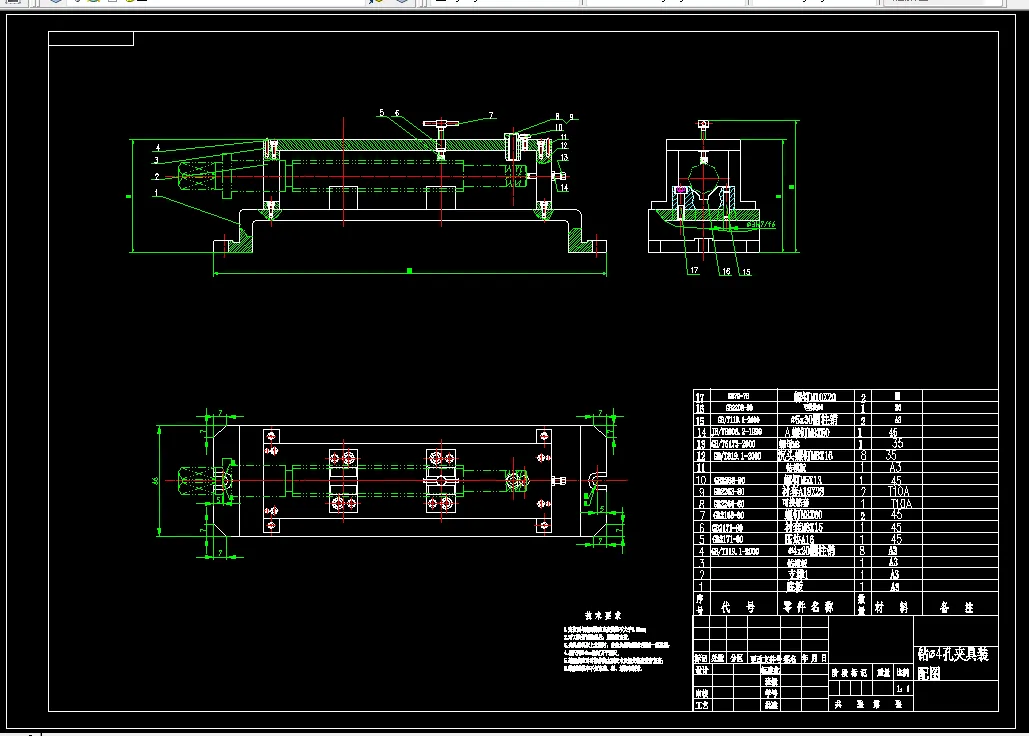
Task: Select the row number 17 cell in the parts list
Action: (x=700, y=397)
